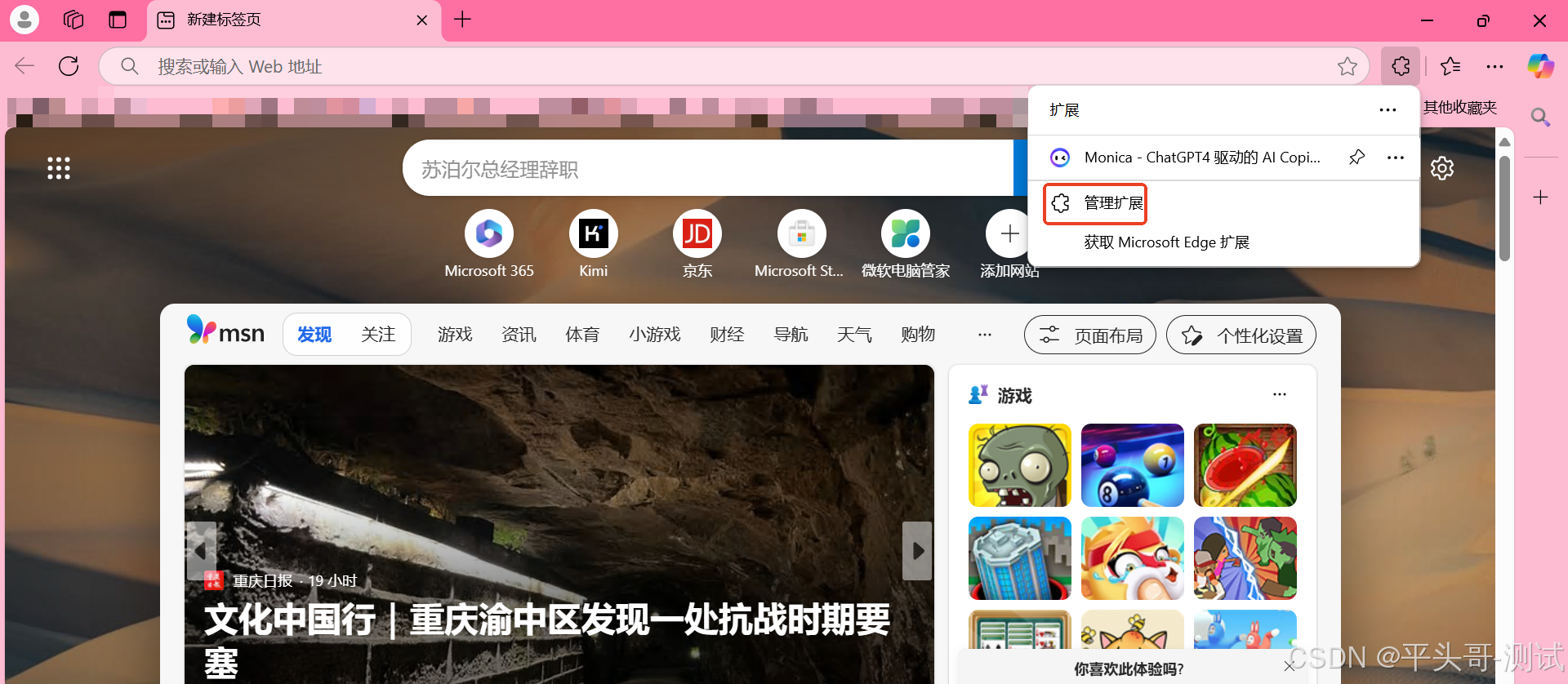This screenshot has width=1568, height=684.
Task: Open the solitaire card game thumbnail
Action: [x=1020, y=630]
